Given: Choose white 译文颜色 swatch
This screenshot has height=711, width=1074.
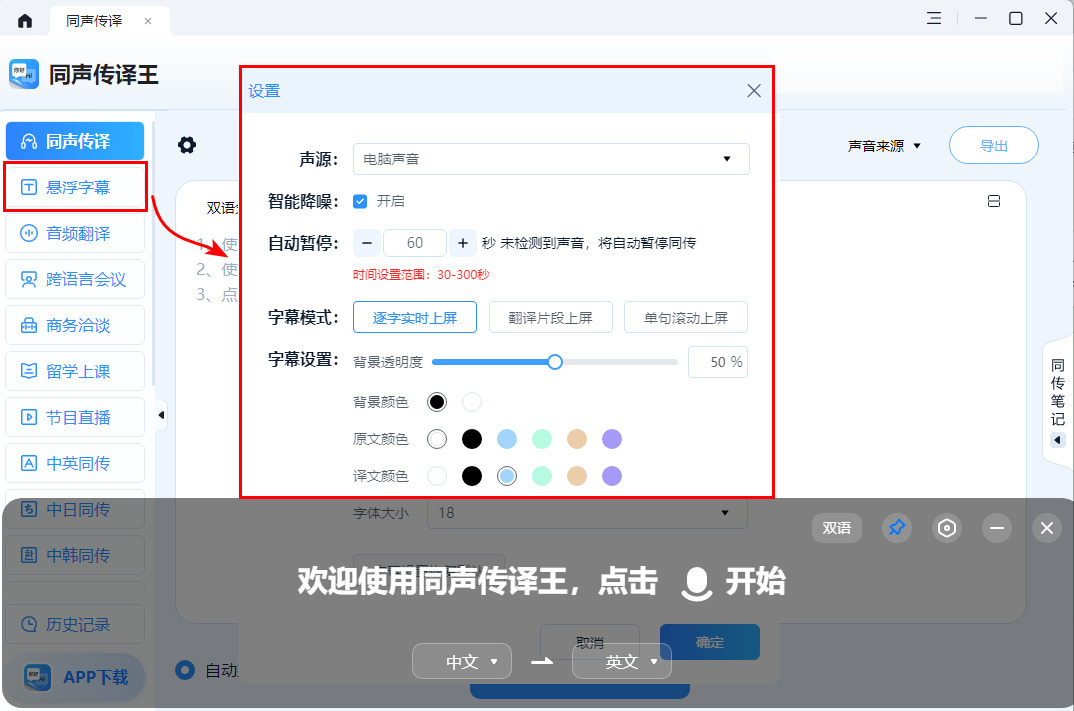Looking at the screenshot, I should (x=436, y=476).
